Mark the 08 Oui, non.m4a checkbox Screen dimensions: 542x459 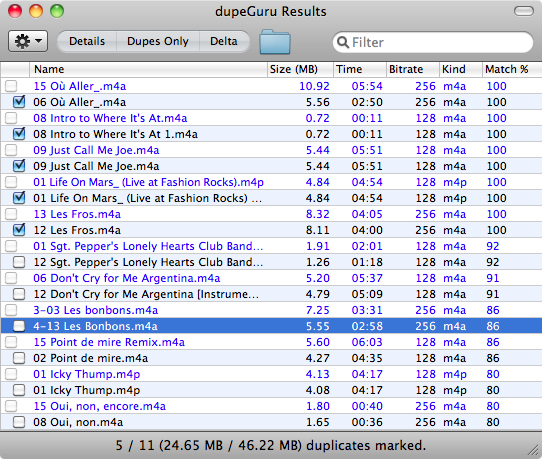[x=19, y=422]
